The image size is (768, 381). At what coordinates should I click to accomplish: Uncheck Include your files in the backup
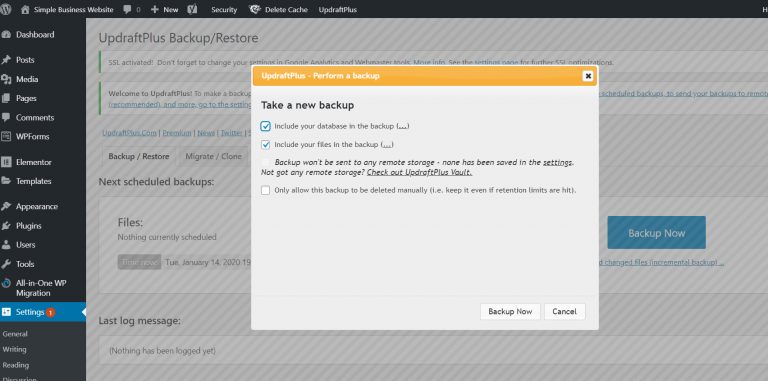(265, 145)
